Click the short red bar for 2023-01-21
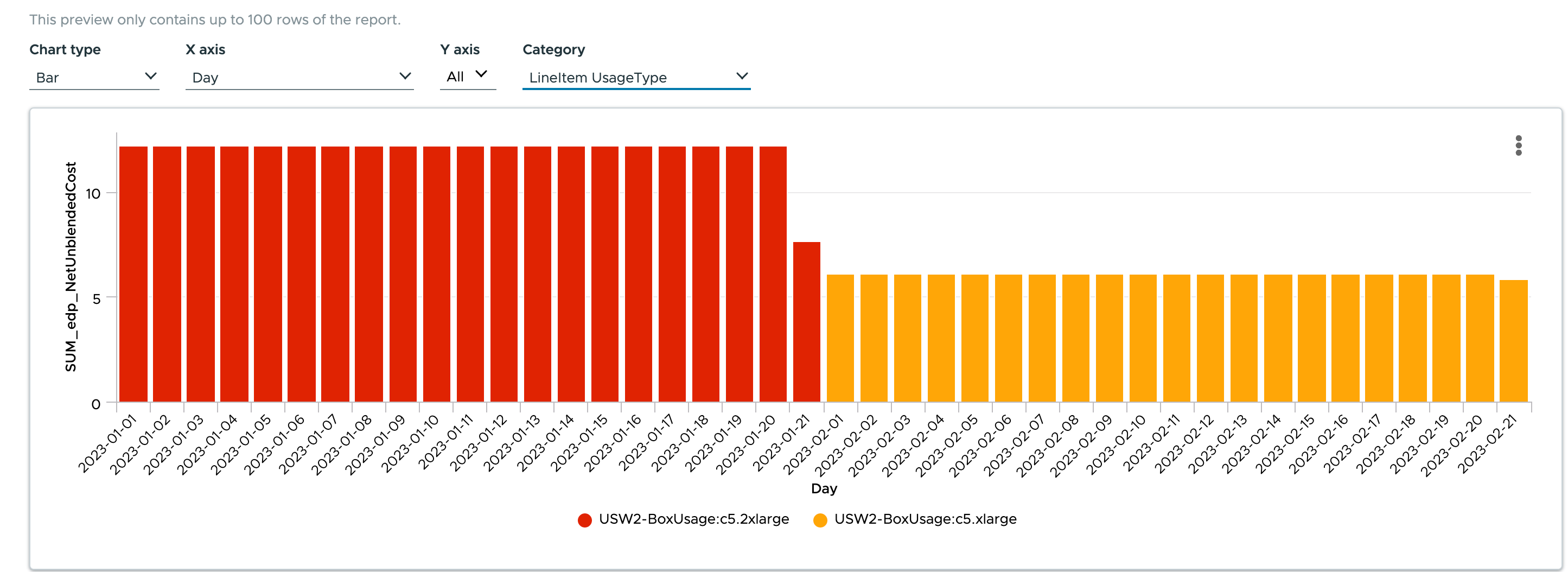Screen dimensions: 1568x572 click(x=807, y=322)
